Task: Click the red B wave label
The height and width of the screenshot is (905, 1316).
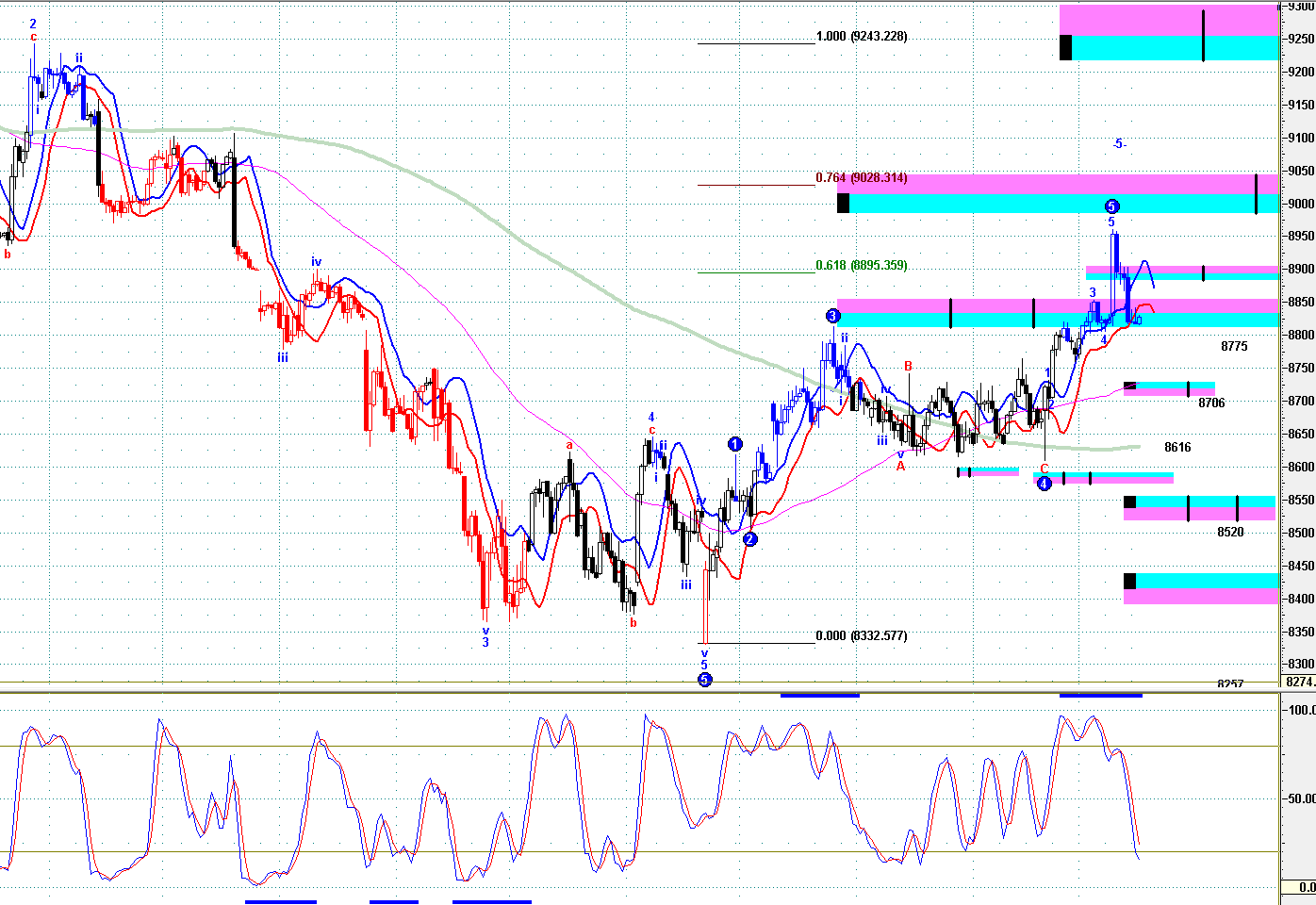Action: click(x=908, y=366)
